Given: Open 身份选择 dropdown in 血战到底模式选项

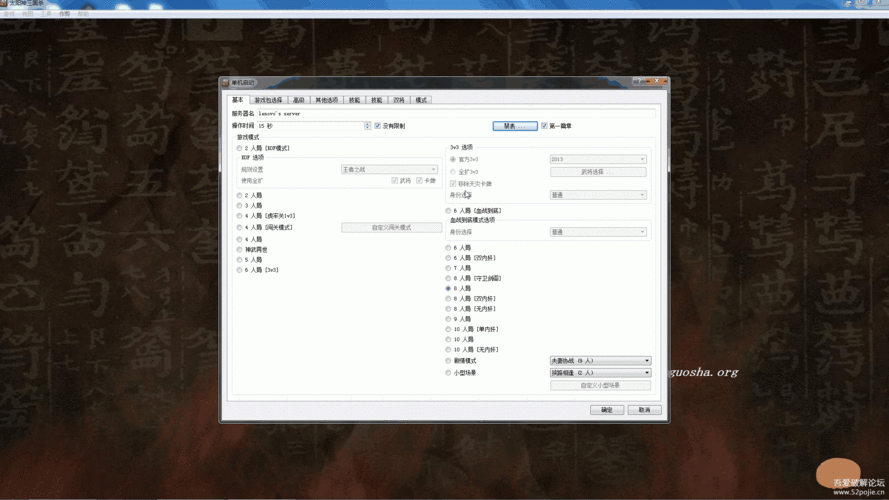Looking at the screenshot, I should point(598,232).
